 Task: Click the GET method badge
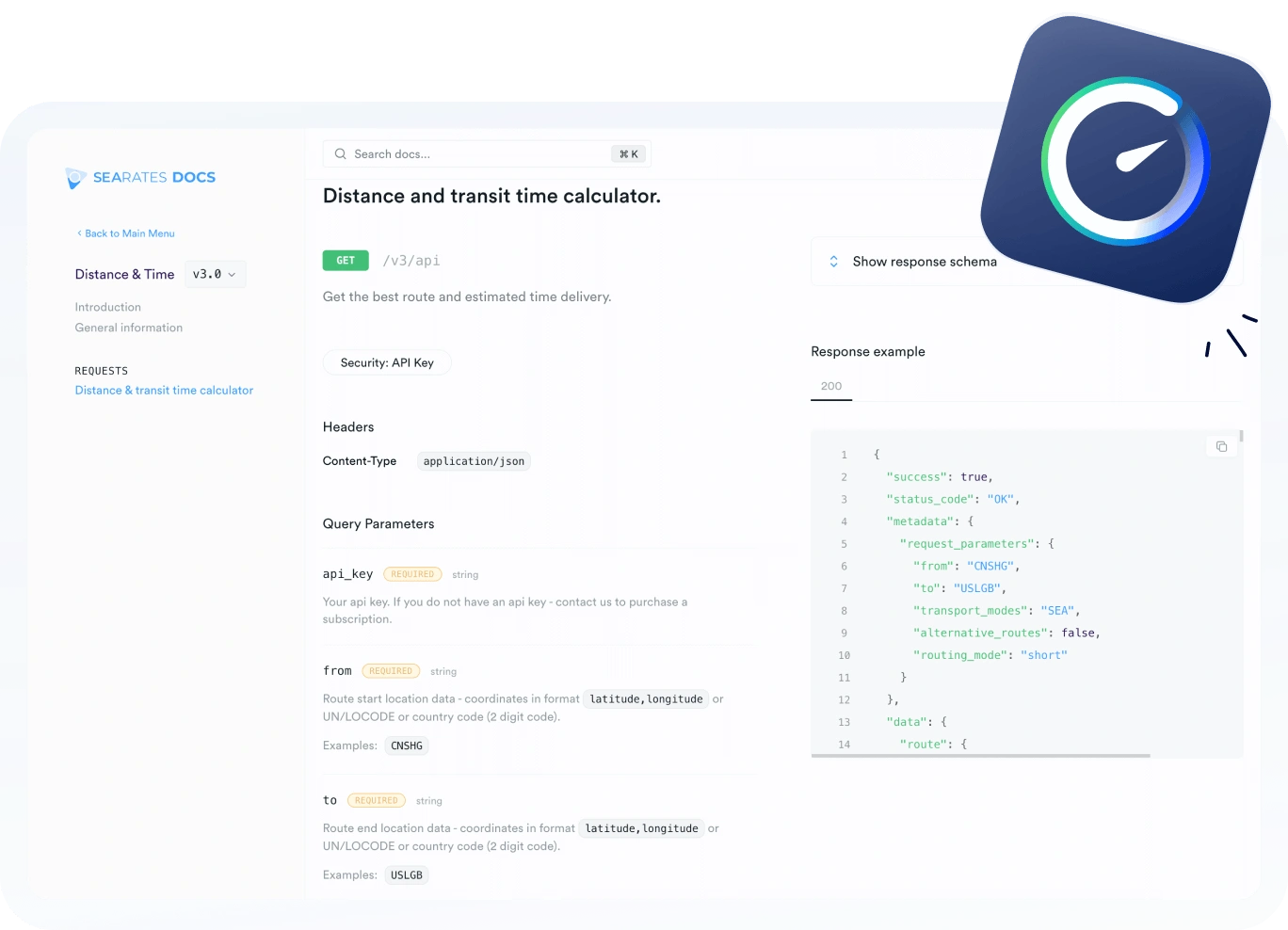click(346, 261)
